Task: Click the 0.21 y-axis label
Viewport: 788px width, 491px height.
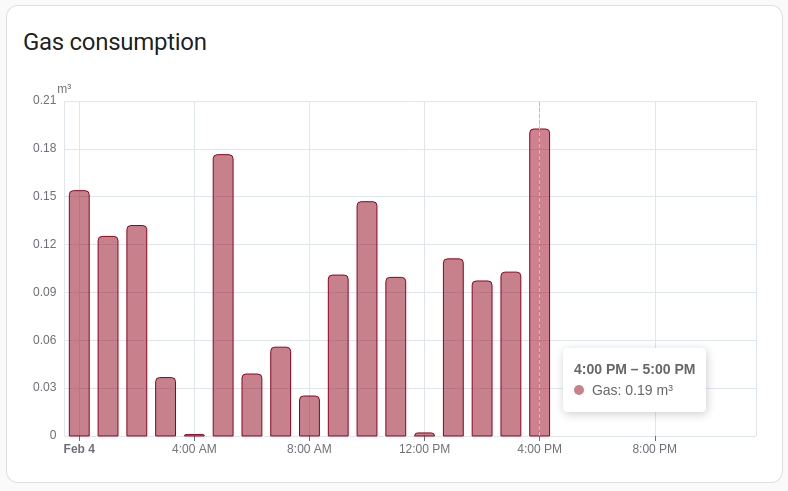Action: [44, 100]
